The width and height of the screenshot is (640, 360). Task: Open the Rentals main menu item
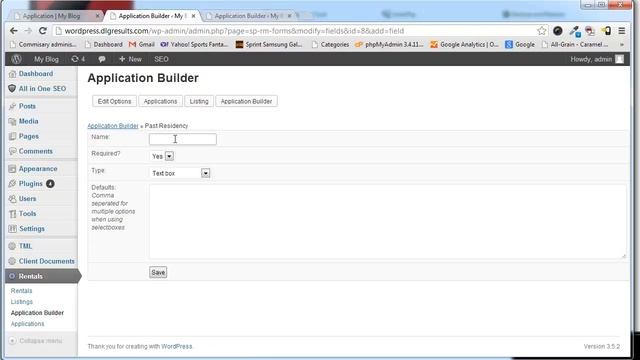pyautogui.click(x=42, y=276)
